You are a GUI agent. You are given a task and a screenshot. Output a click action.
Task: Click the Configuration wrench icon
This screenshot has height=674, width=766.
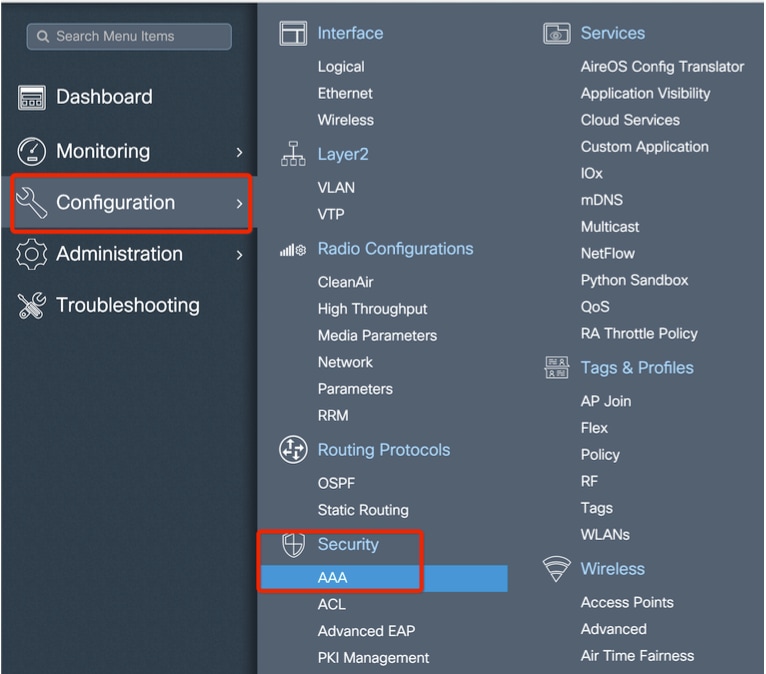click(x=32, y=203)
